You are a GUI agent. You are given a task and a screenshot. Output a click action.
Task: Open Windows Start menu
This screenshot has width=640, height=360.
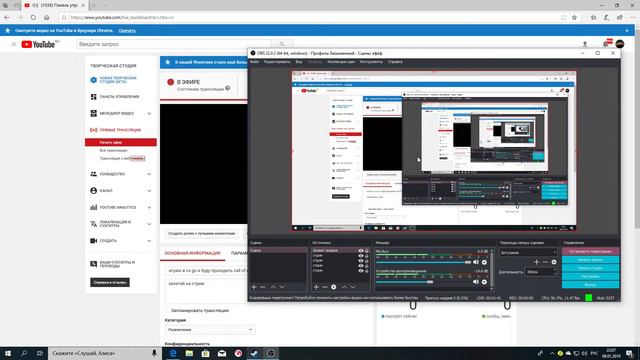8,353
